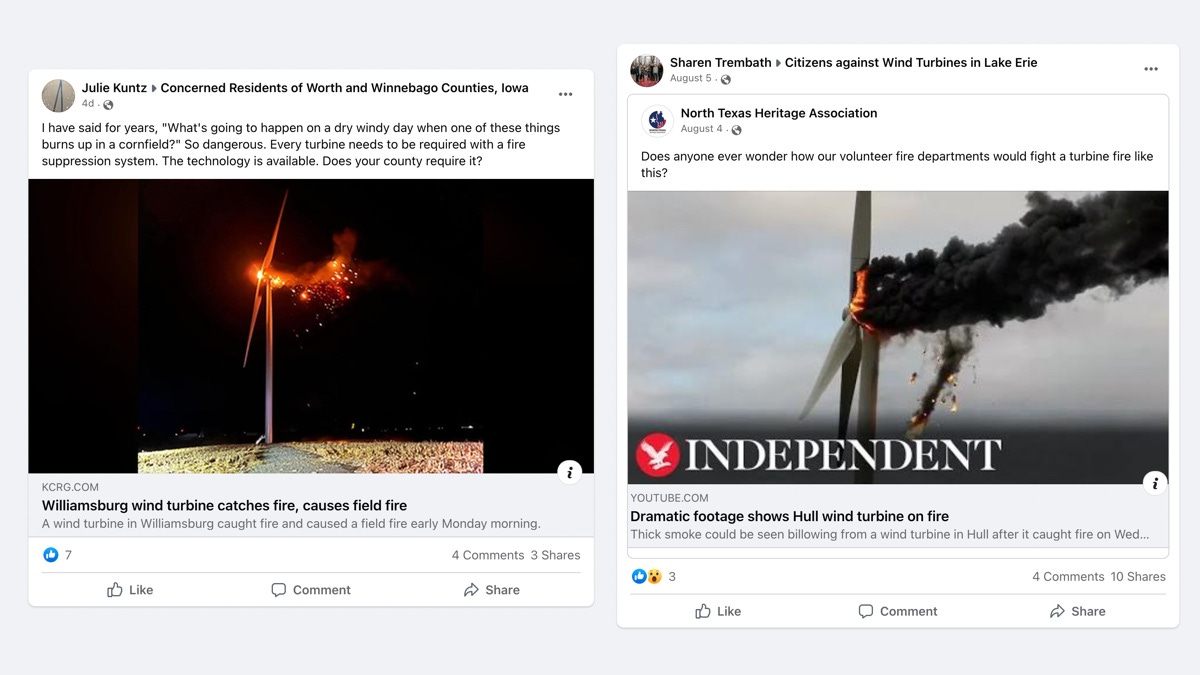
Task: View 10 Shares on Sharen Trembath's post
Action: coord(1138,577)
